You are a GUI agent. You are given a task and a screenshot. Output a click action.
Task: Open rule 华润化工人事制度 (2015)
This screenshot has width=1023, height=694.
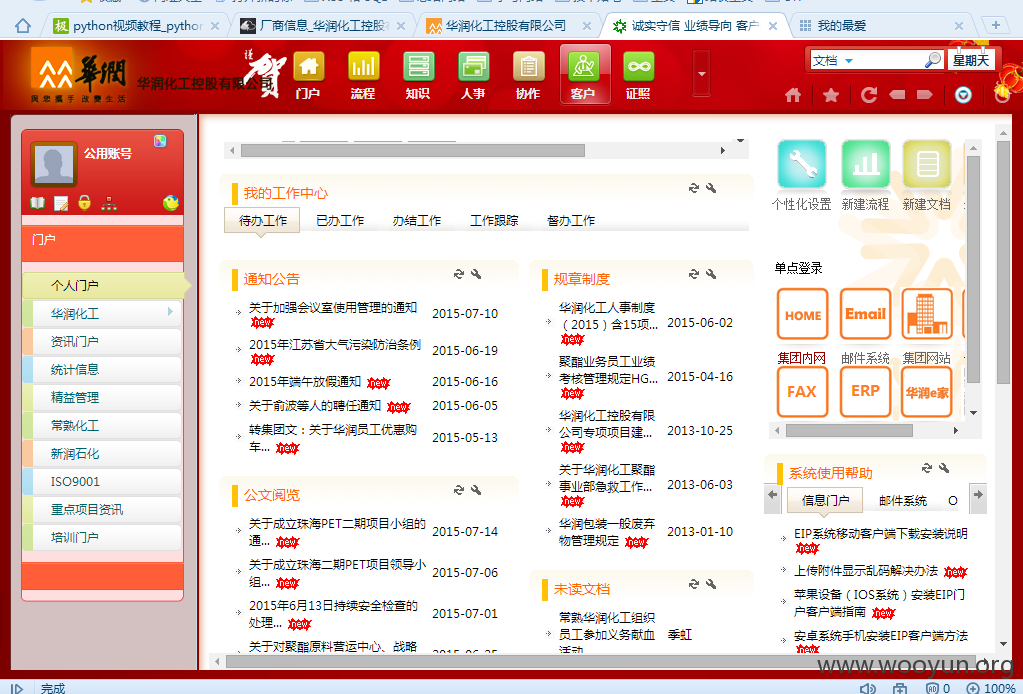tap(607, 316)
